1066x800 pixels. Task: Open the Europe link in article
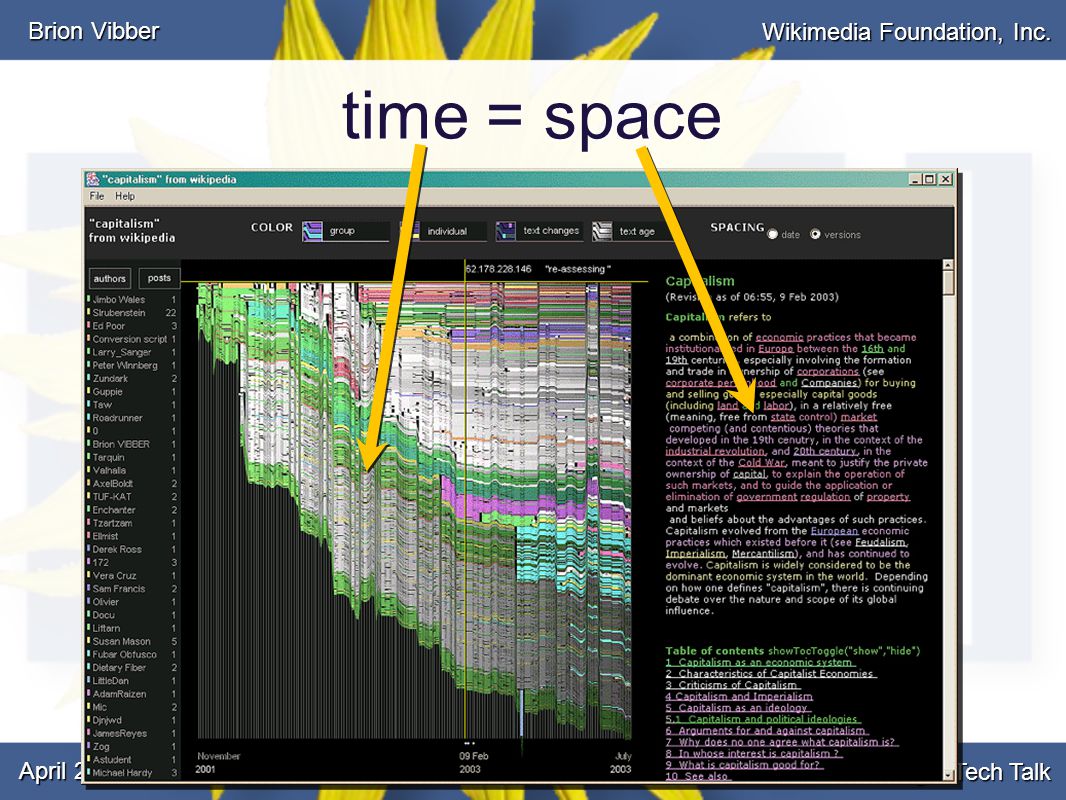tap(776, 349)
